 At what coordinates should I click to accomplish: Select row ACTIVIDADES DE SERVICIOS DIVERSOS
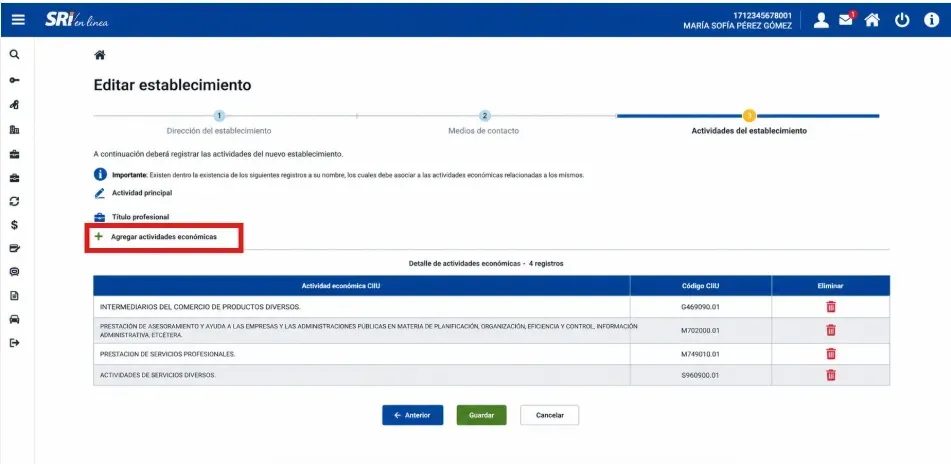tap(491, 375)
